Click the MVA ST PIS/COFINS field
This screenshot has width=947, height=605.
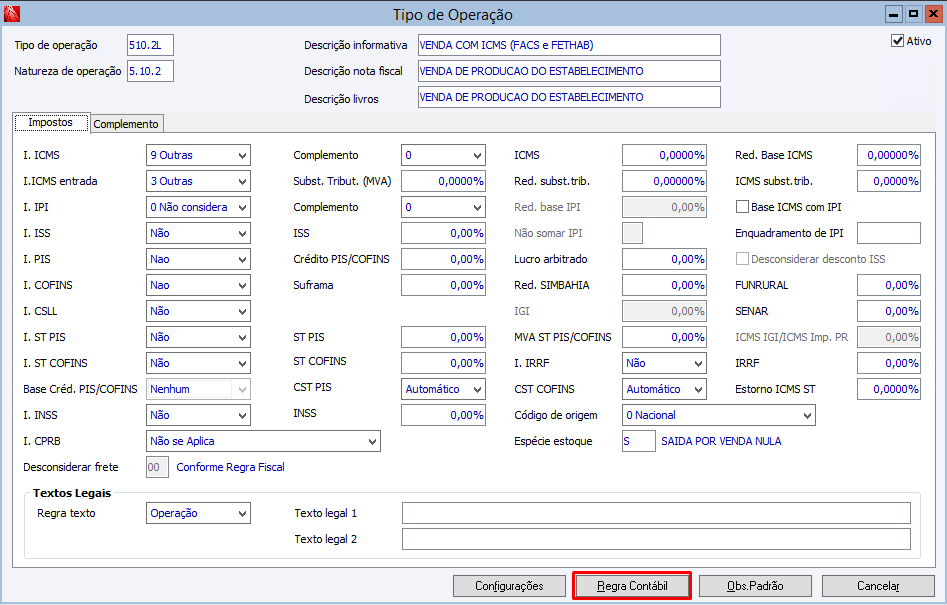[664, 337]
